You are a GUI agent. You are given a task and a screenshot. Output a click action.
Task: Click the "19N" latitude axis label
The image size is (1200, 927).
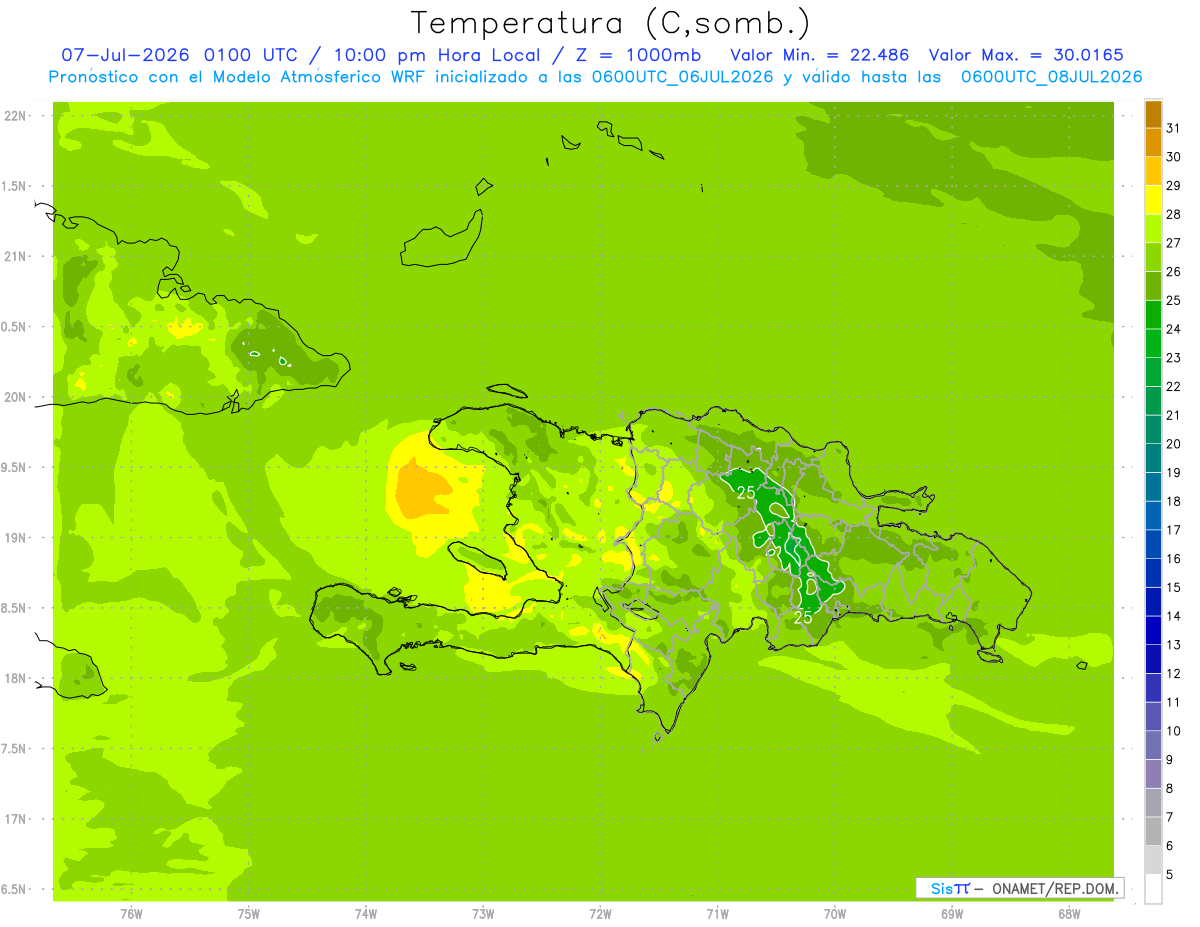click(x=15, y=538)
